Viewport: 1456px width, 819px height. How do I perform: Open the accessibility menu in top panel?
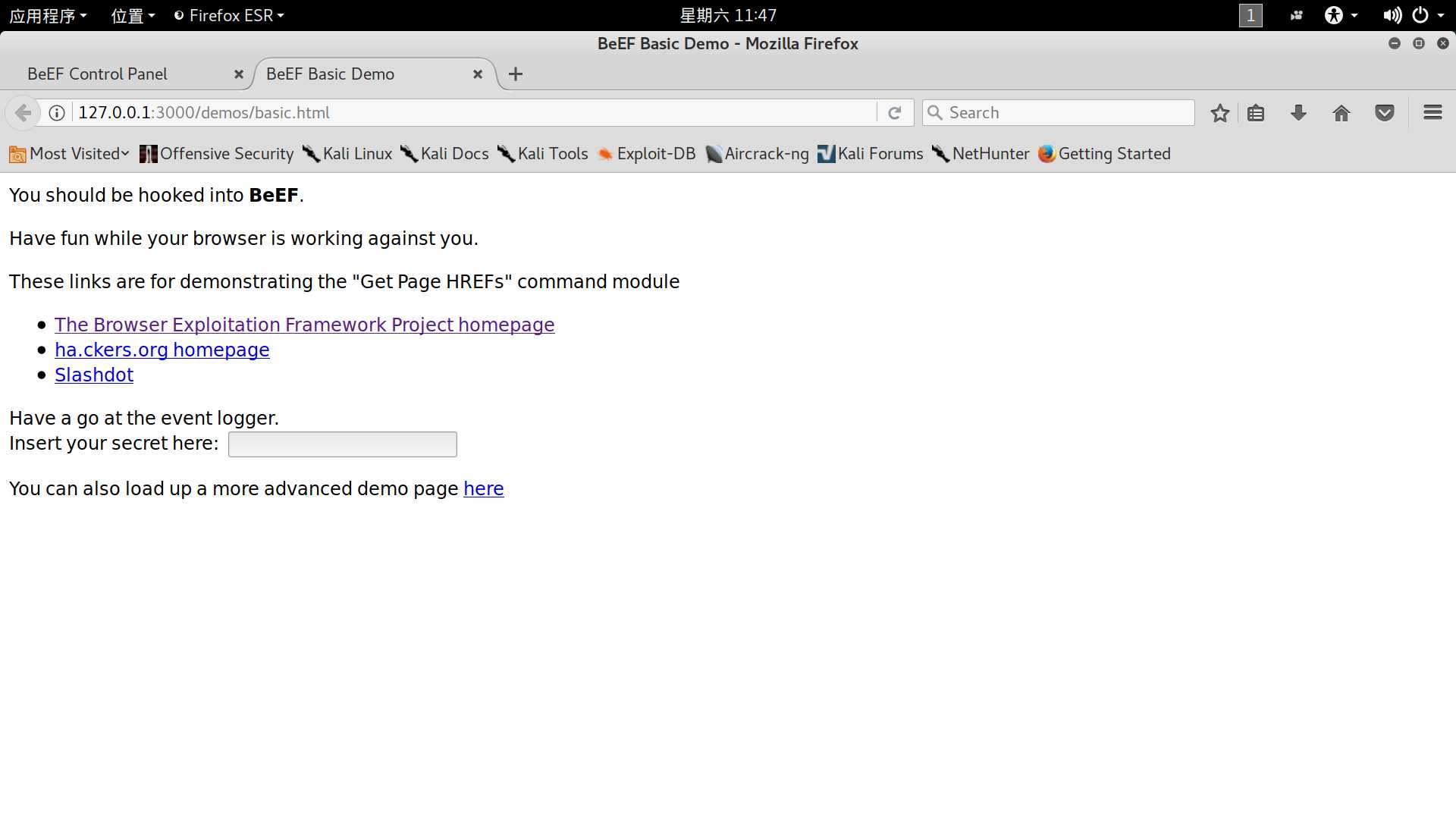(1341, 15)
